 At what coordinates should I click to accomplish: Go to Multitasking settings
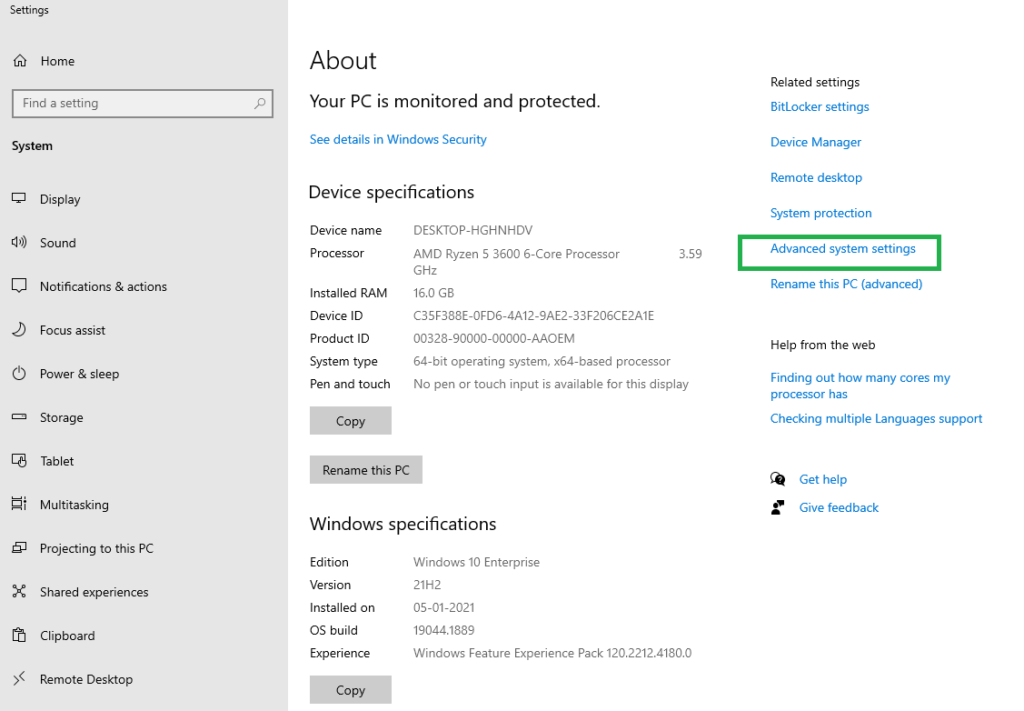point(74,505)
